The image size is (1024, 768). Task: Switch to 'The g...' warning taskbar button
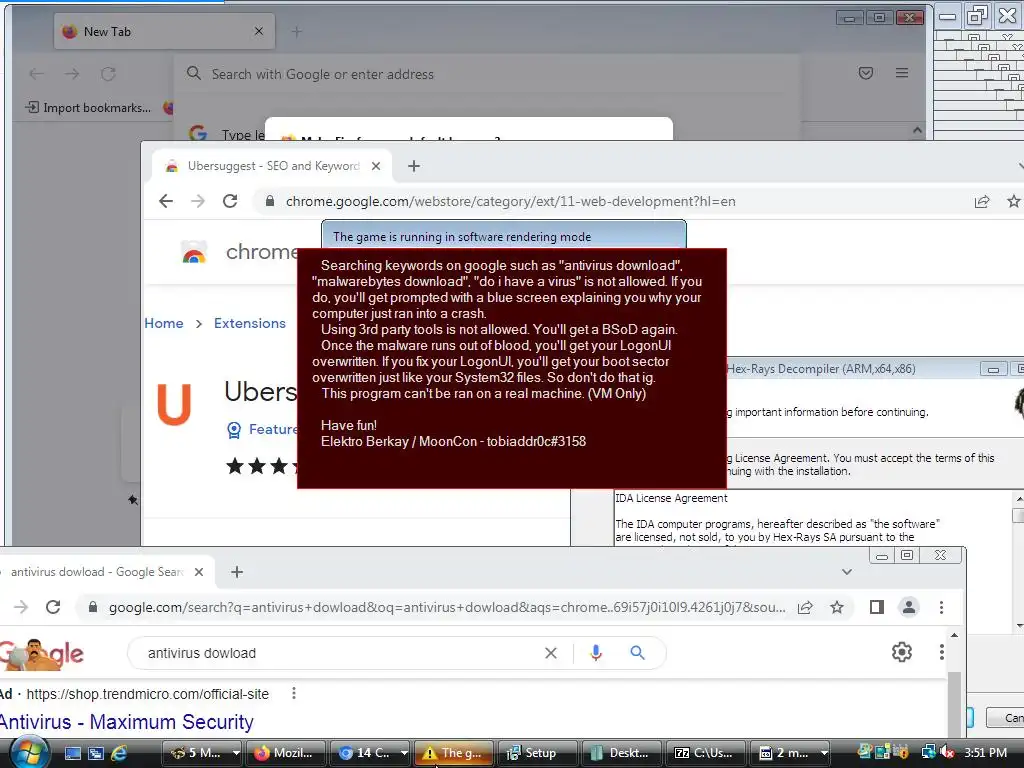pyautogui.click(x=453, y=753)
